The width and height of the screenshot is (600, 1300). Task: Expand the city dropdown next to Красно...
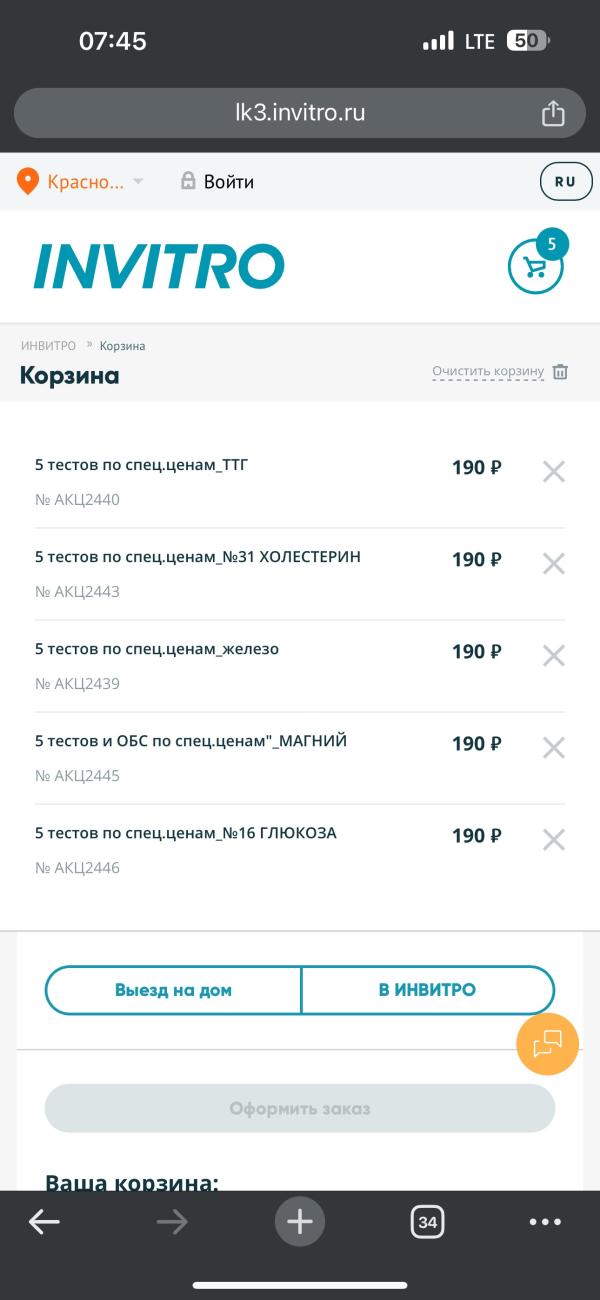(x=138, y=182)
